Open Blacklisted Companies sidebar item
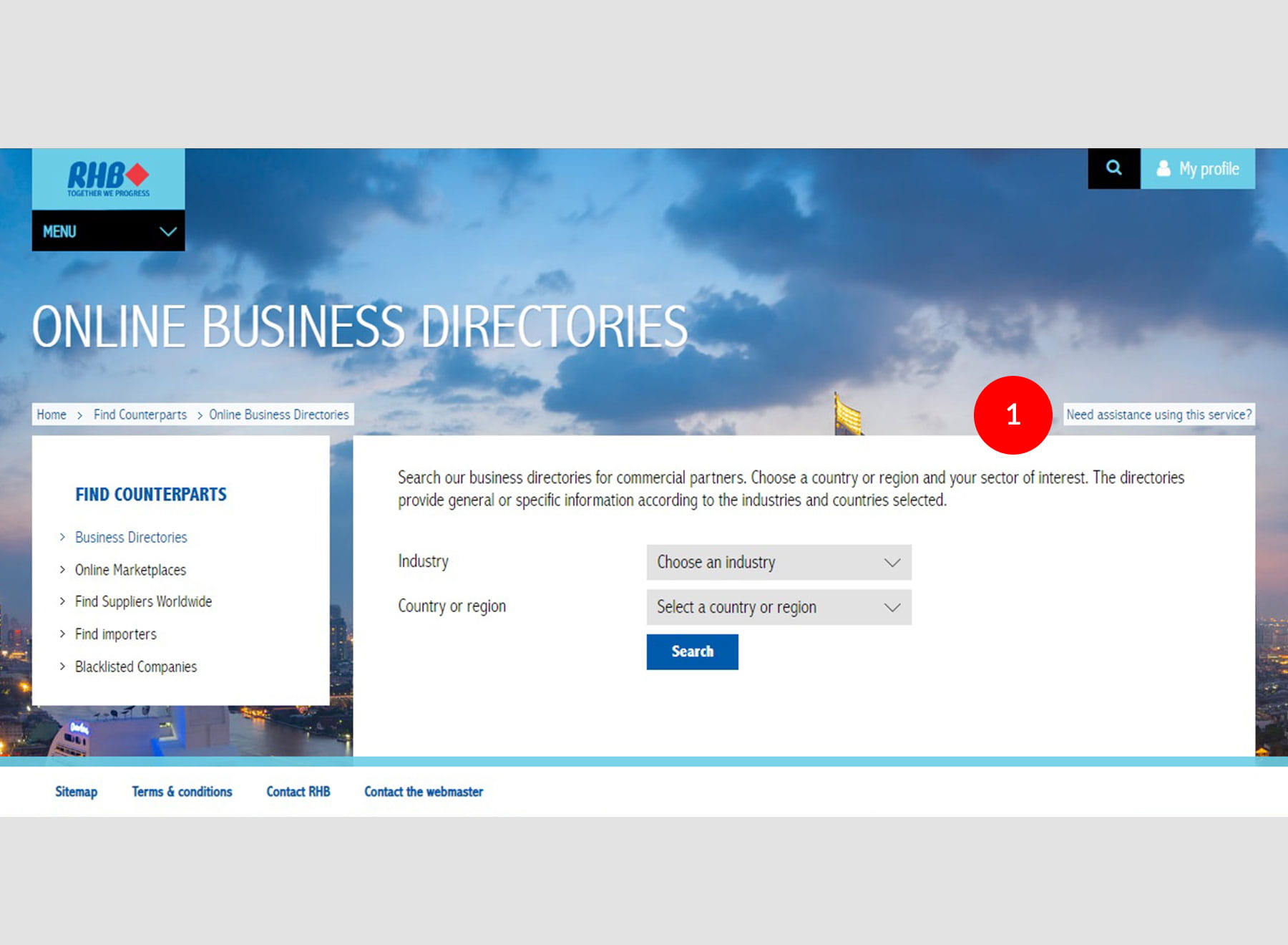Screen dimensions: 1288x945 point(136,667)
